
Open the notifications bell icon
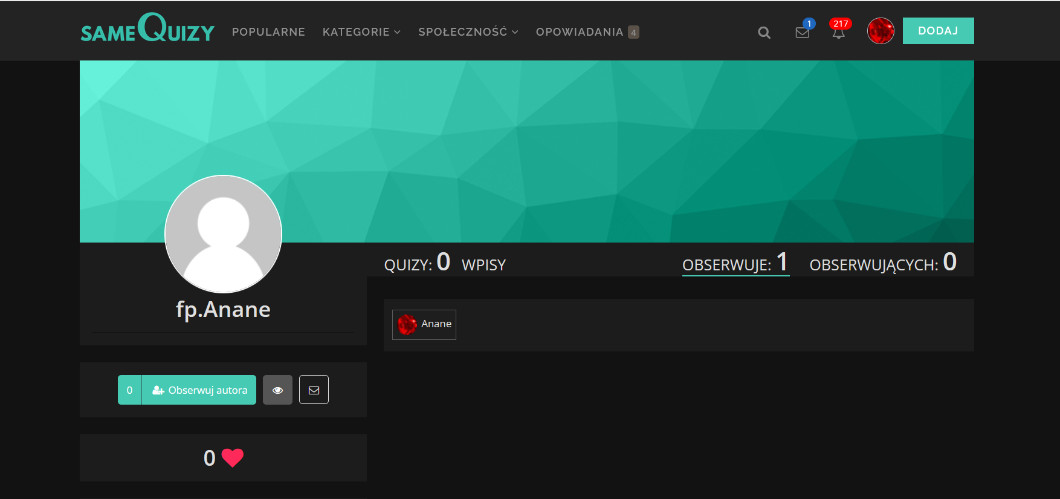coord(838,32)
